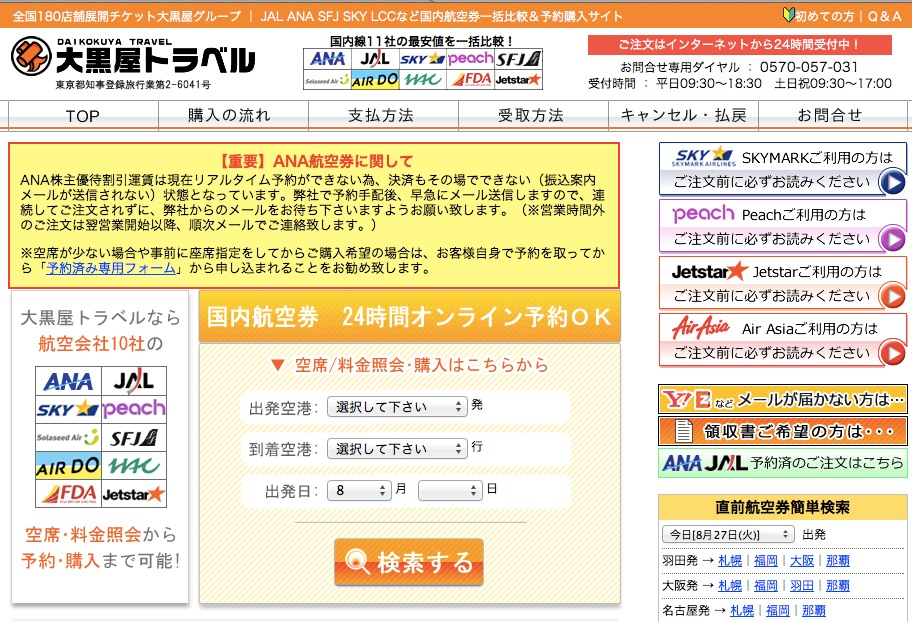This screenshot has width=912, height=622.
Task: Click the 【重要】ANA航空券に関して notice title
Action: (314, 161)
